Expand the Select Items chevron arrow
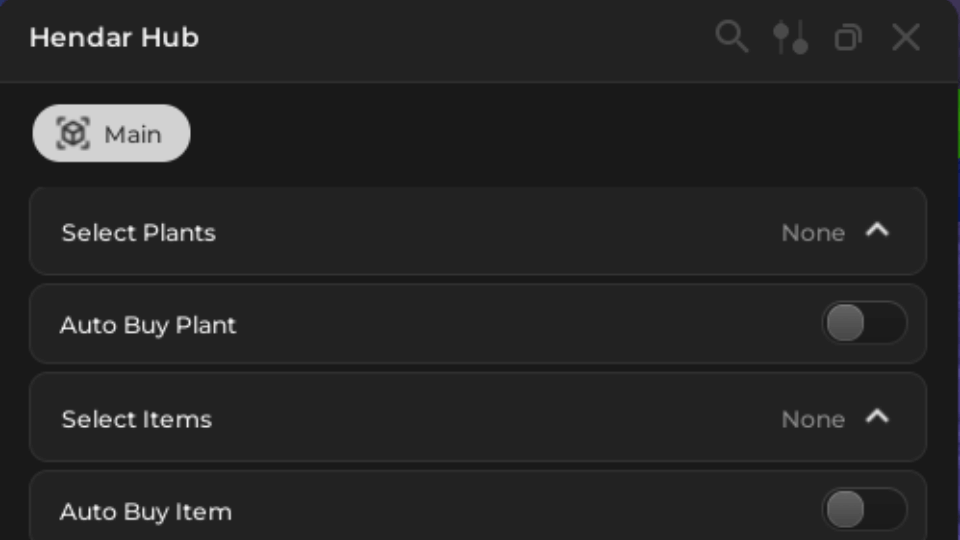The height and width of the screenshot is (540, 960). [x=877, y=417]
